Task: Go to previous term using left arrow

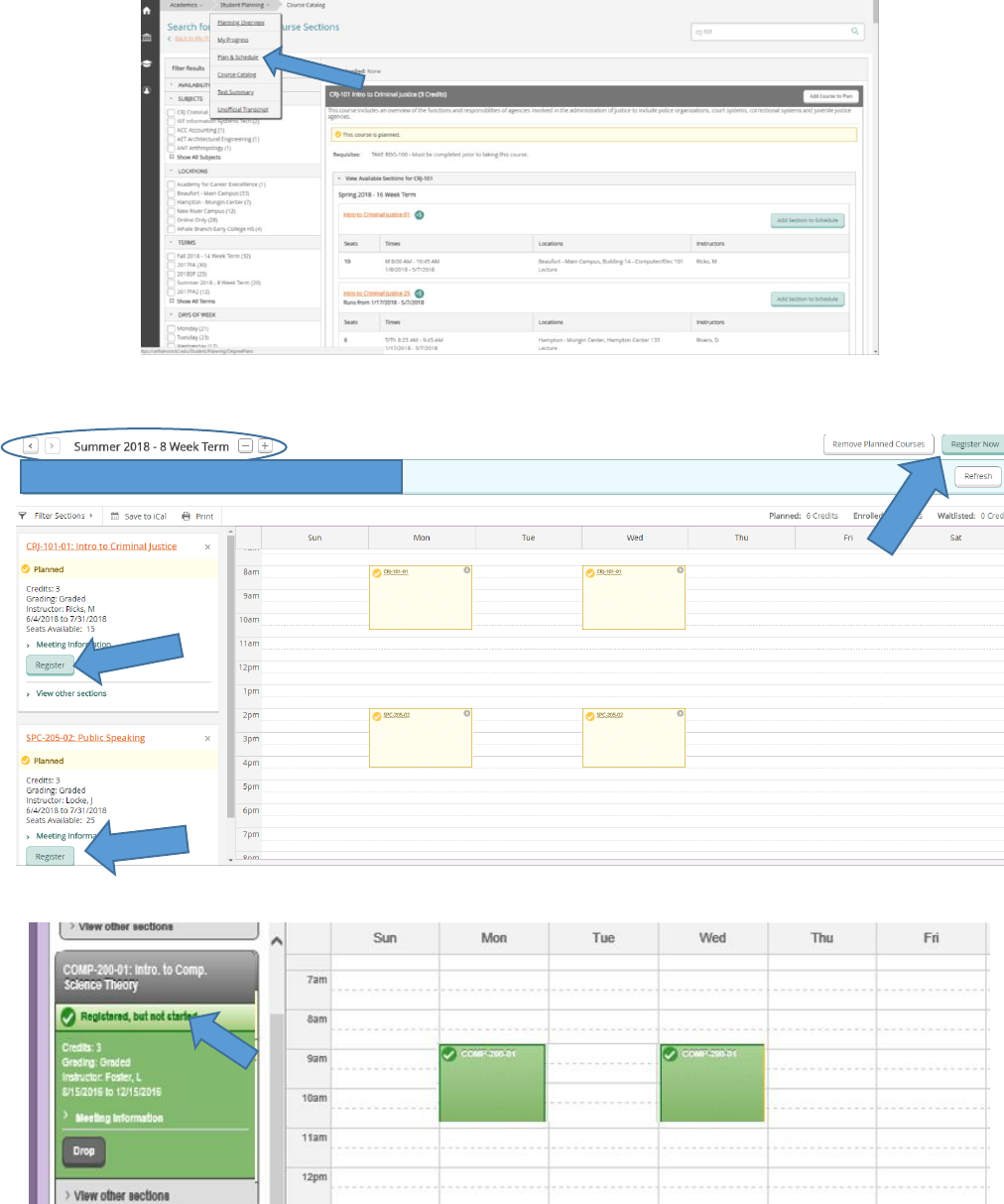Action: coord(31,446)
